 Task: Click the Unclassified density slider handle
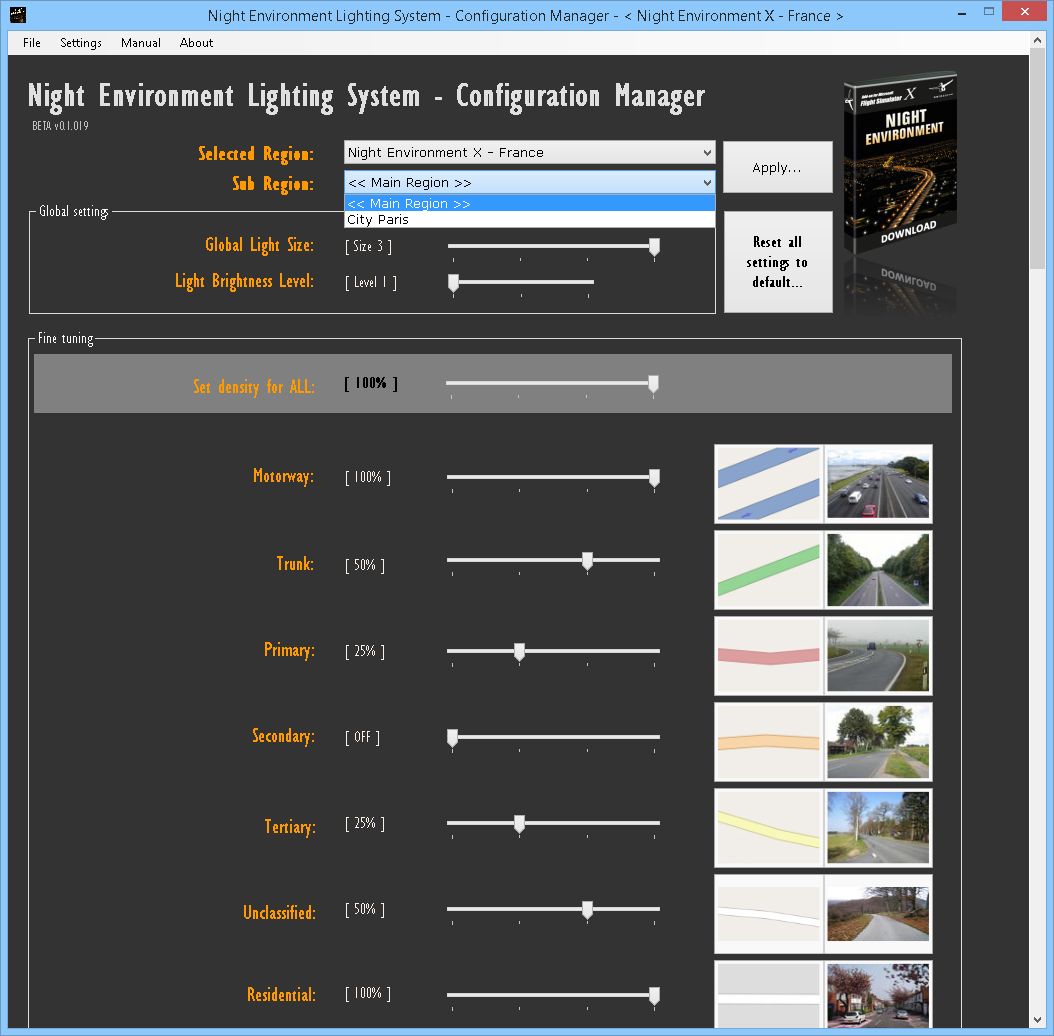[x=587, y=910]
